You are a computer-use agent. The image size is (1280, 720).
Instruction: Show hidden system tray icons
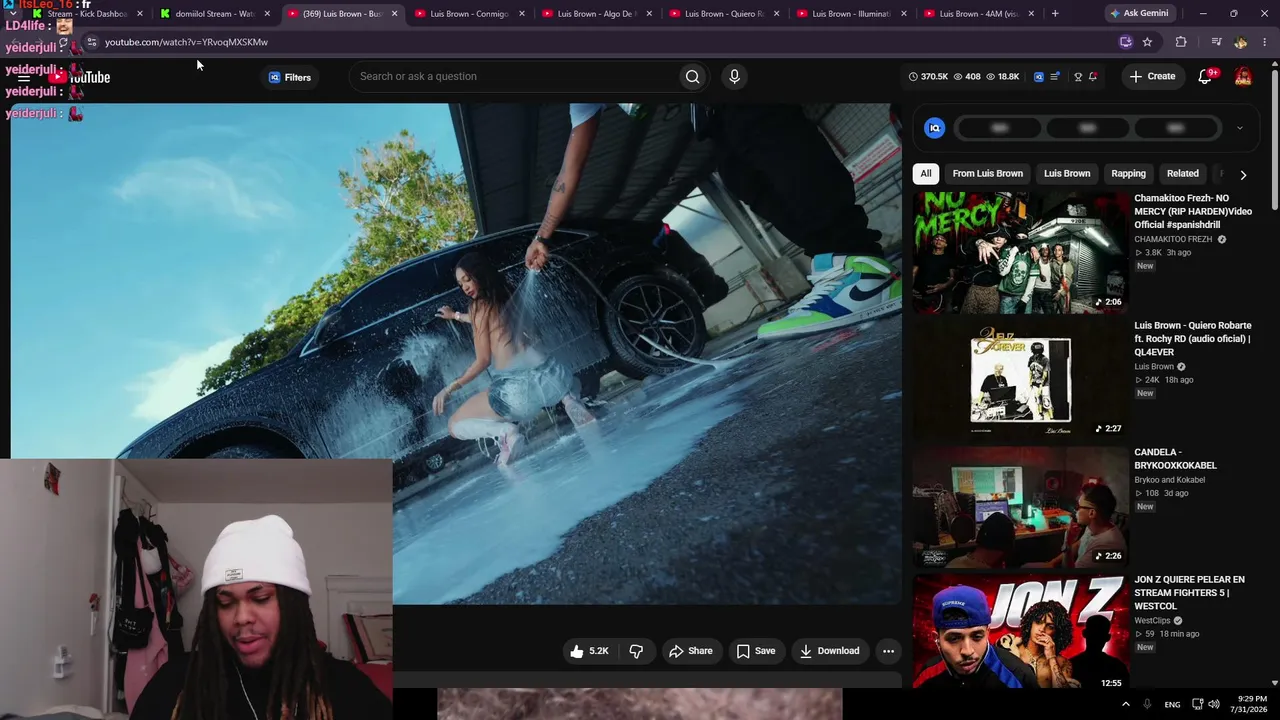click(x=1126, y=704)
